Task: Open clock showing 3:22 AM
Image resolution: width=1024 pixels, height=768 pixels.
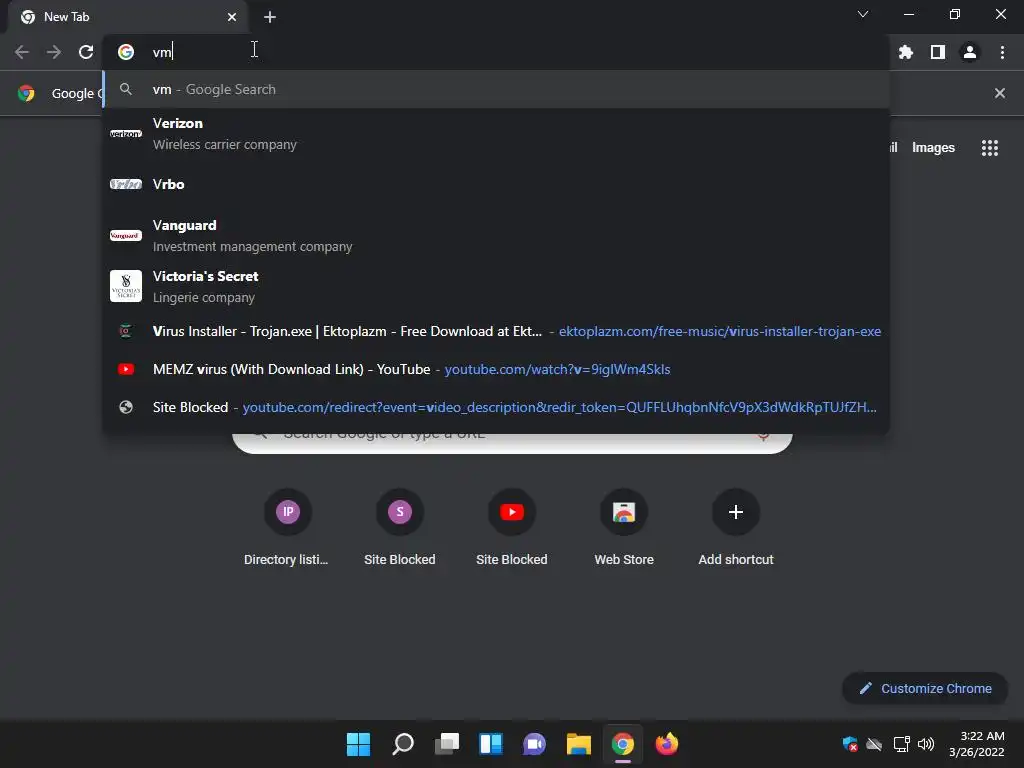Action: point(977,744)
